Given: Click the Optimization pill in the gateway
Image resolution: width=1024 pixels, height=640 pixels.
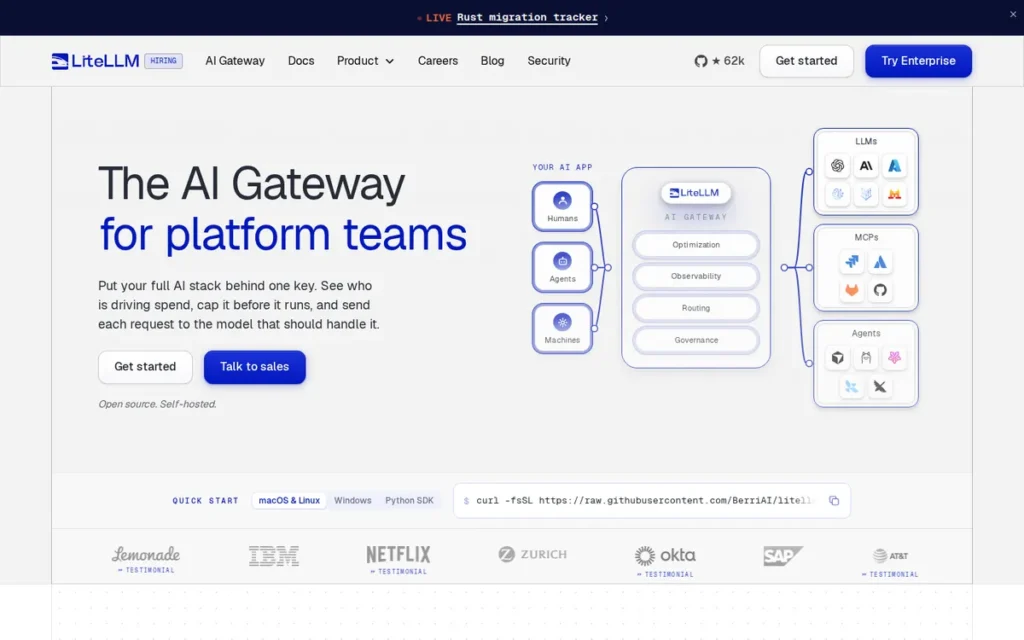Looking at the screenshot, I should [x=696, y=245].
